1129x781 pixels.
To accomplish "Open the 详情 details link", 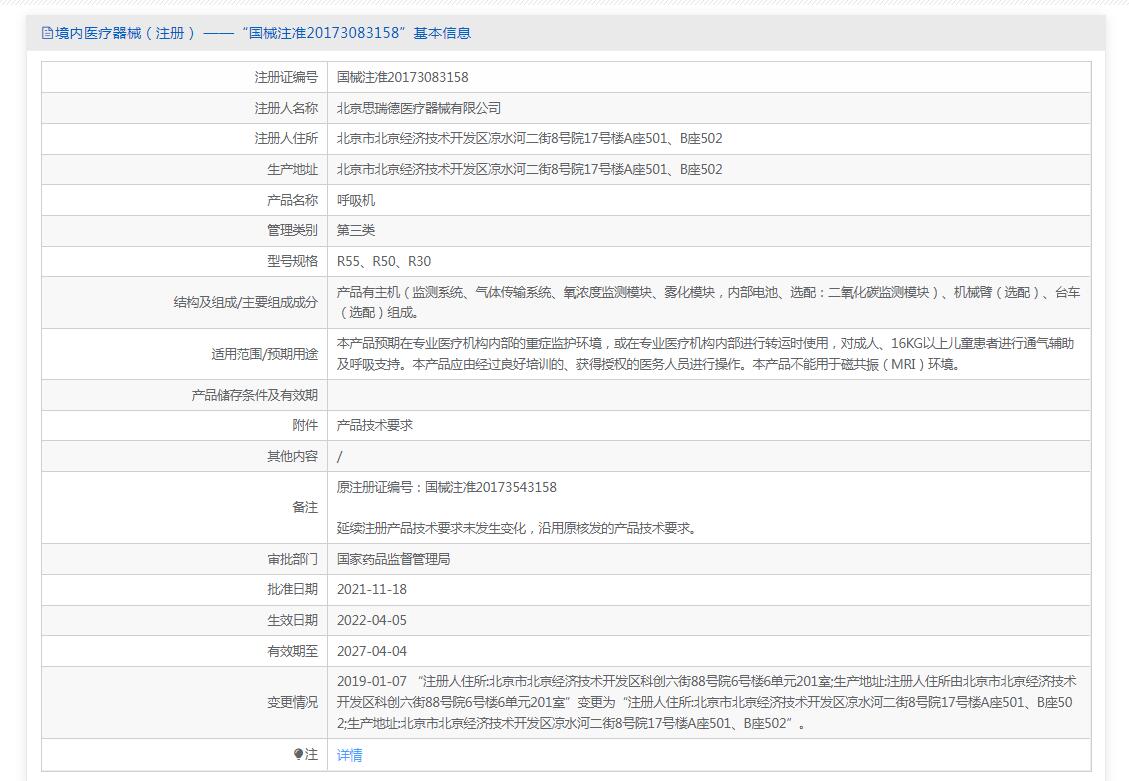I will pos(349,755).
